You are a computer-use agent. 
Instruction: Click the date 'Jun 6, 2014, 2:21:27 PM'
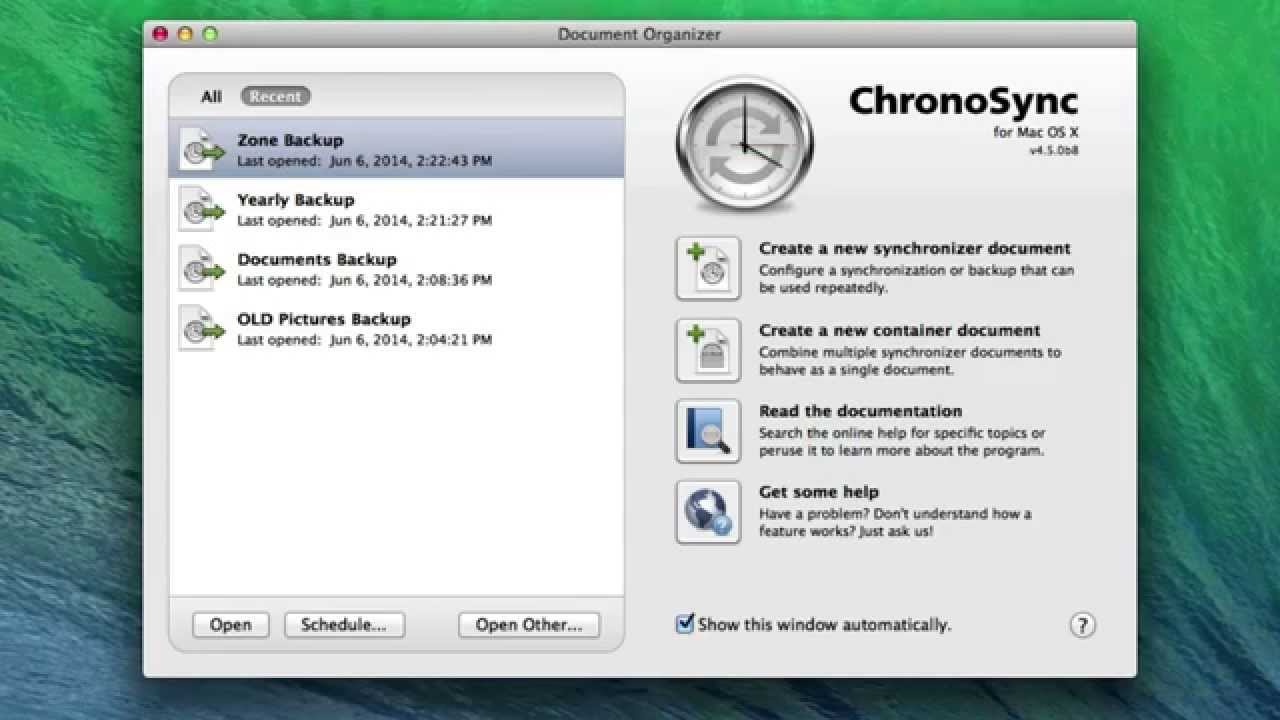(x=411, y=221)
